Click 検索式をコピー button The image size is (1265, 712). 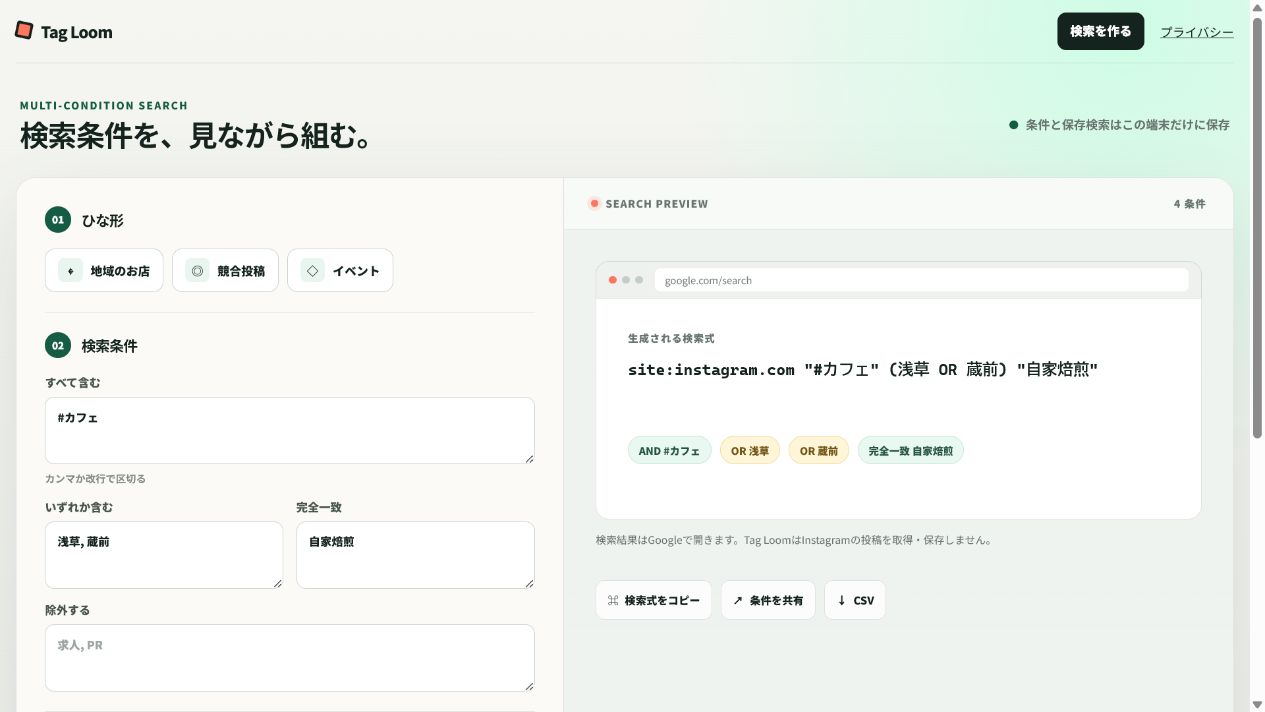[x=654, y=600]
